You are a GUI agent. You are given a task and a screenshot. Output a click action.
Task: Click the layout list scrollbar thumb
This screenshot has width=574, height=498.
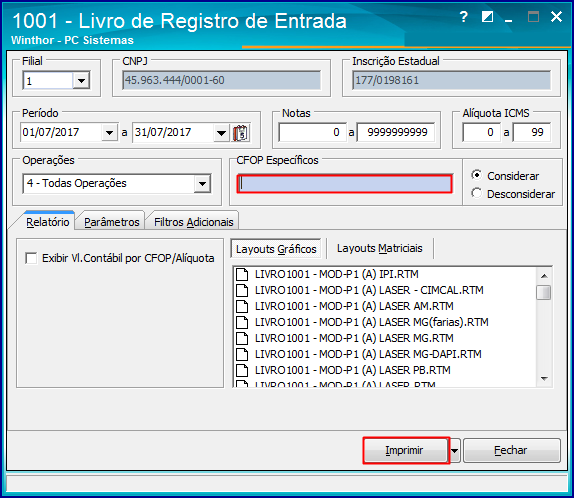coord(544,293)
